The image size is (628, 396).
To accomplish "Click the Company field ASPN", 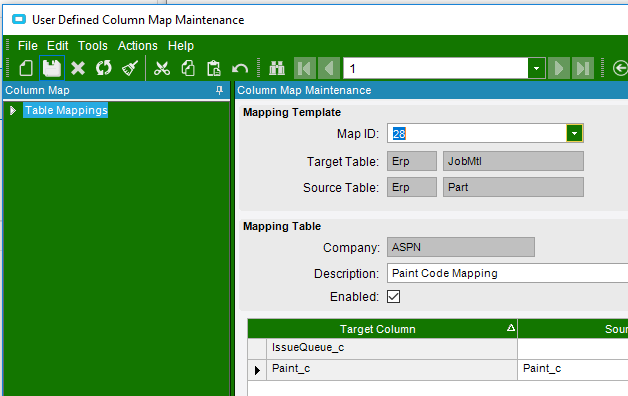I will pos(461,247).
